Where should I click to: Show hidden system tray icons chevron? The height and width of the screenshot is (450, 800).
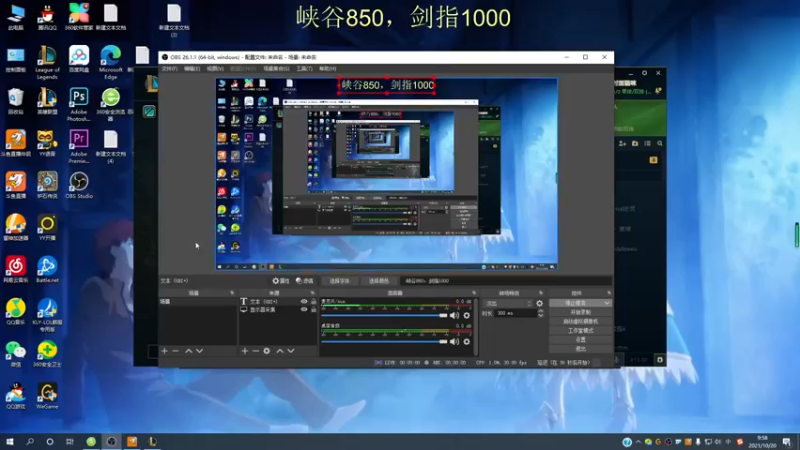click(x=638, y=442)
